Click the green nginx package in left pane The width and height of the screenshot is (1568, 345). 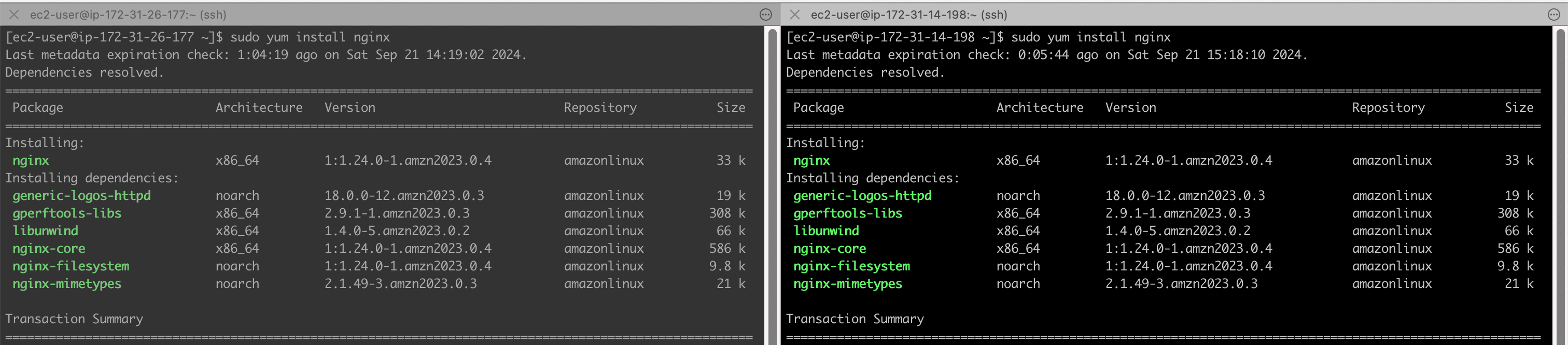point(31,161)
